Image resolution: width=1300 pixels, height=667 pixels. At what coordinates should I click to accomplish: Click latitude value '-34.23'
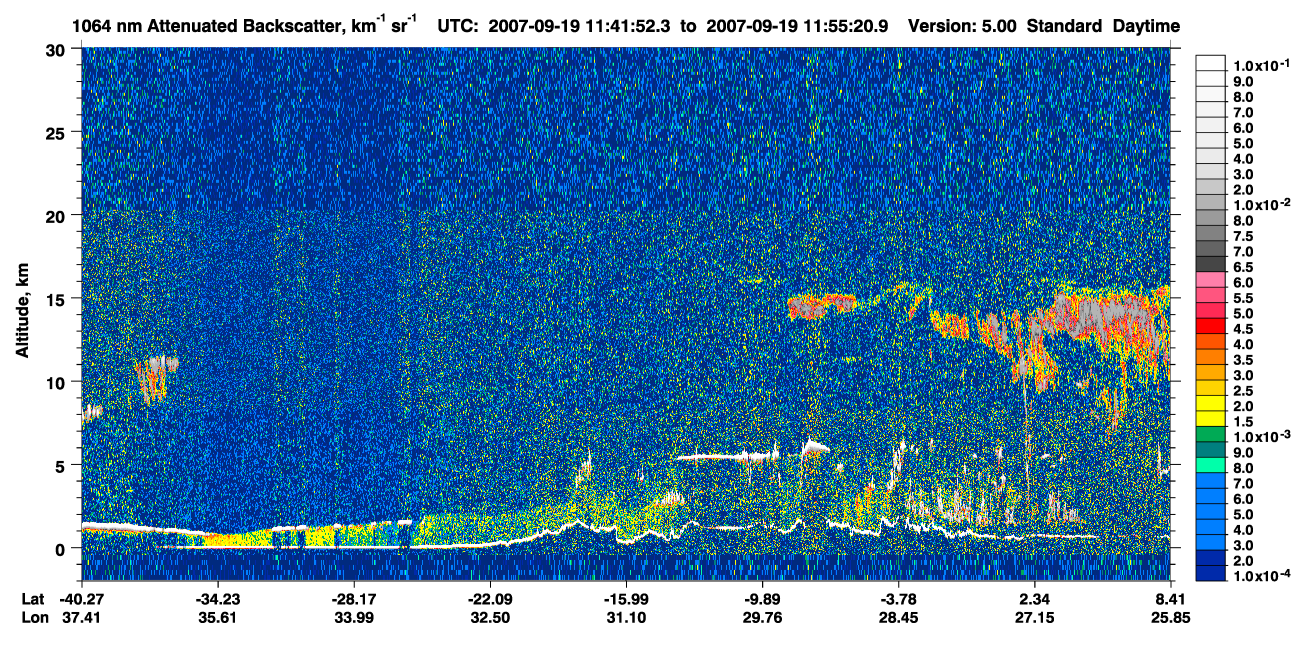tap(217, 598)
